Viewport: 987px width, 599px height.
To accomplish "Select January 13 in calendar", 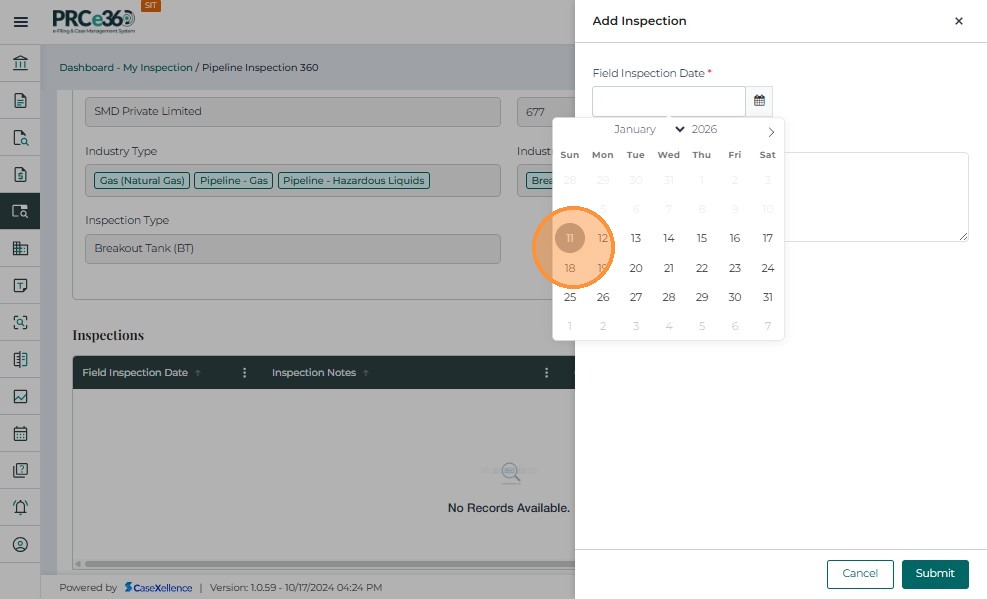I will [x=636, y=238].
